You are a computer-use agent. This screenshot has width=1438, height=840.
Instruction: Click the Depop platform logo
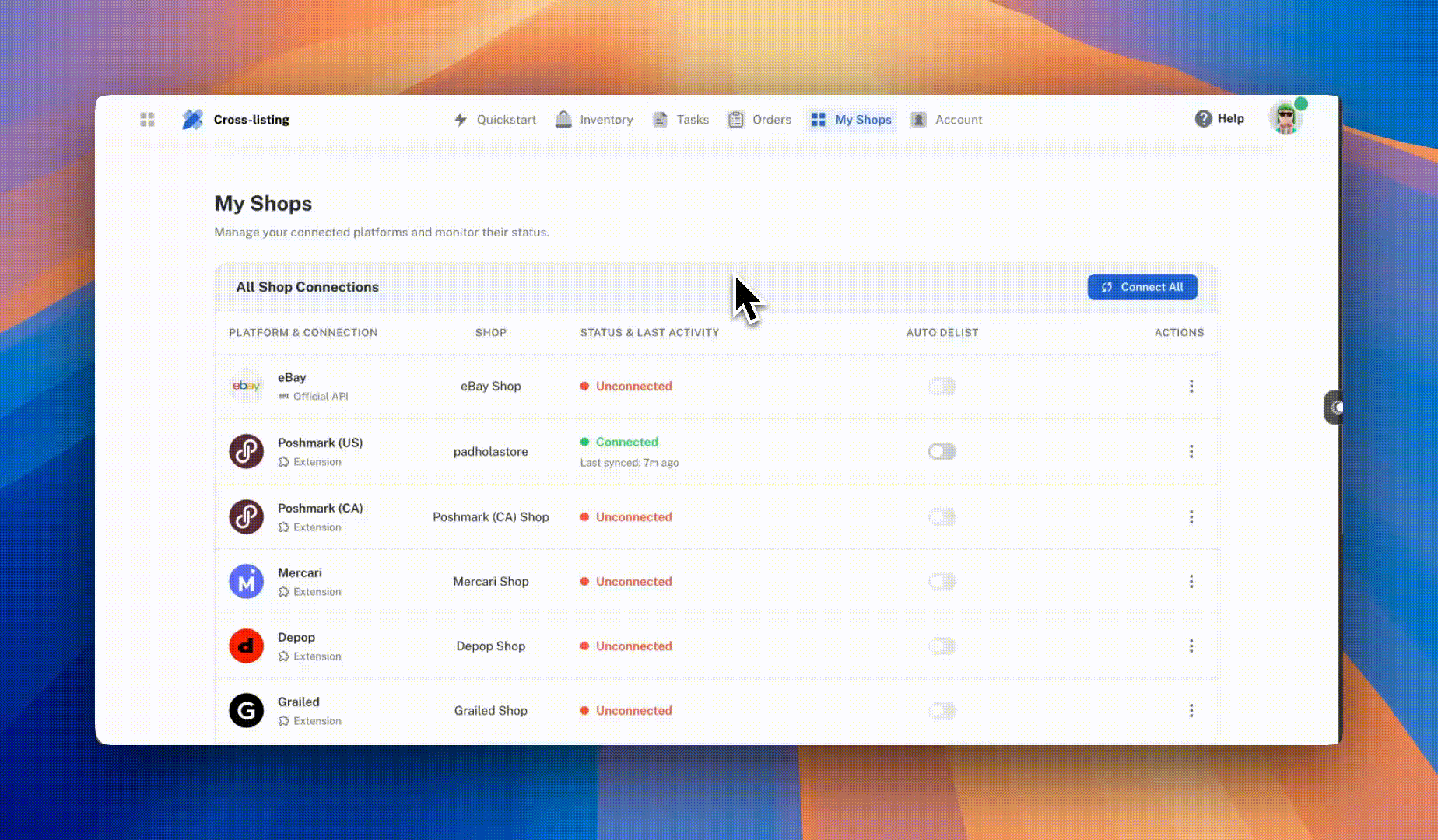[246, 646]
